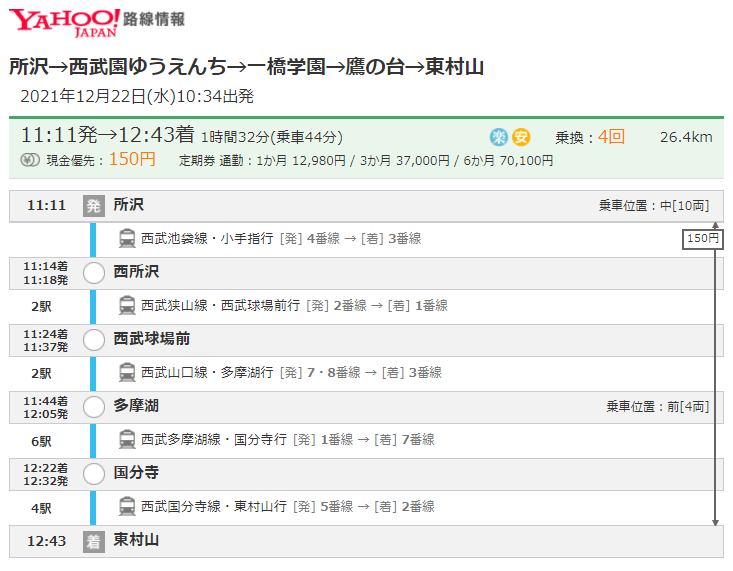This screenshot has height=571, width=733.
Task: Click 乗車位置：中[10両] at 所沢
Action: [654, 206]
